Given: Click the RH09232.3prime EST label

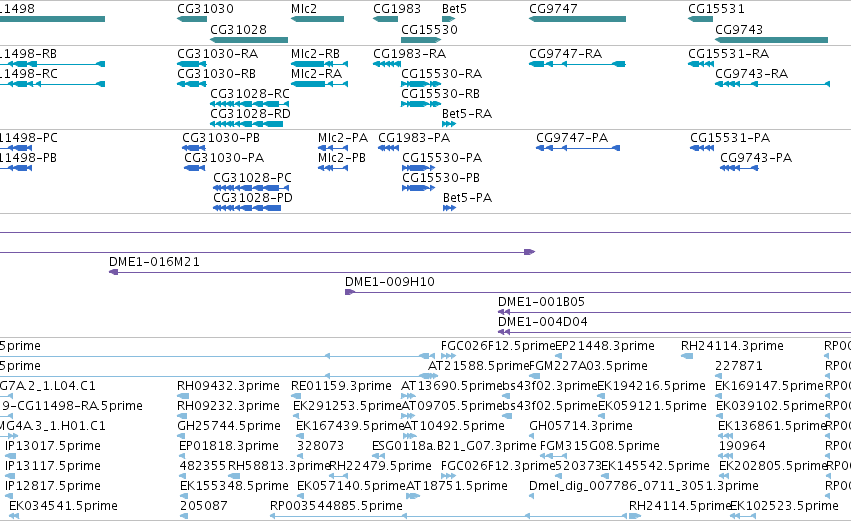Looking at the screenshot, I should pyautogui.click(x=228, y=406).
